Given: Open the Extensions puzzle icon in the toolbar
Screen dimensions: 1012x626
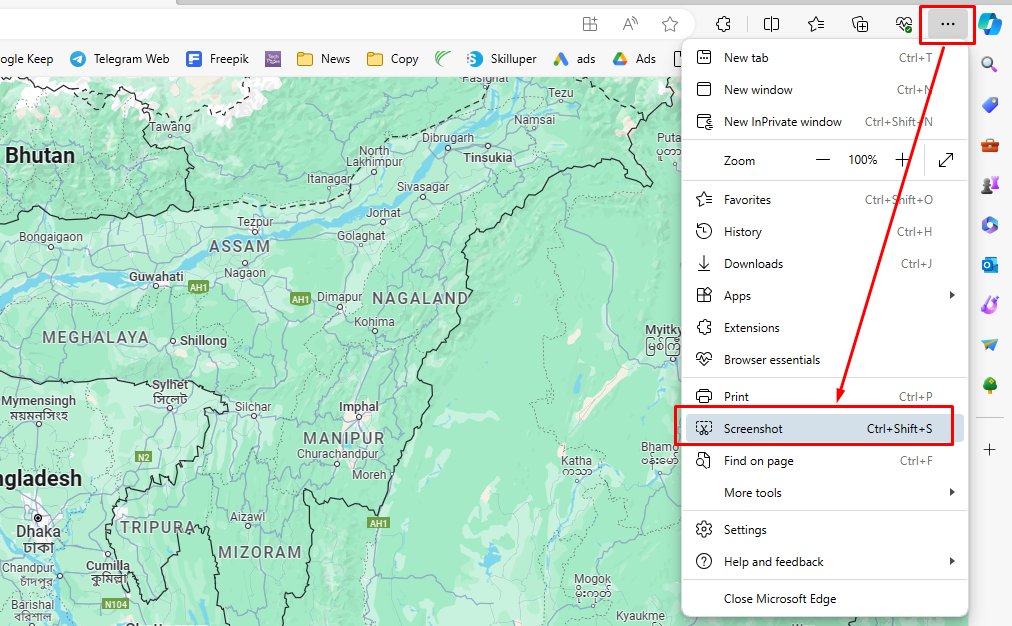Looking at the screenshot, I should tap(723, 24).
